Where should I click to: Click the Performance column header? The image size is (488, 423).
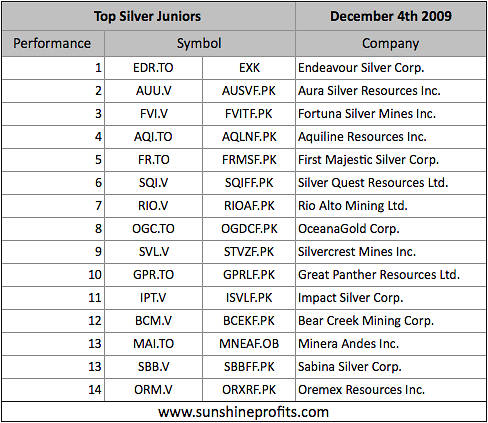53,43
